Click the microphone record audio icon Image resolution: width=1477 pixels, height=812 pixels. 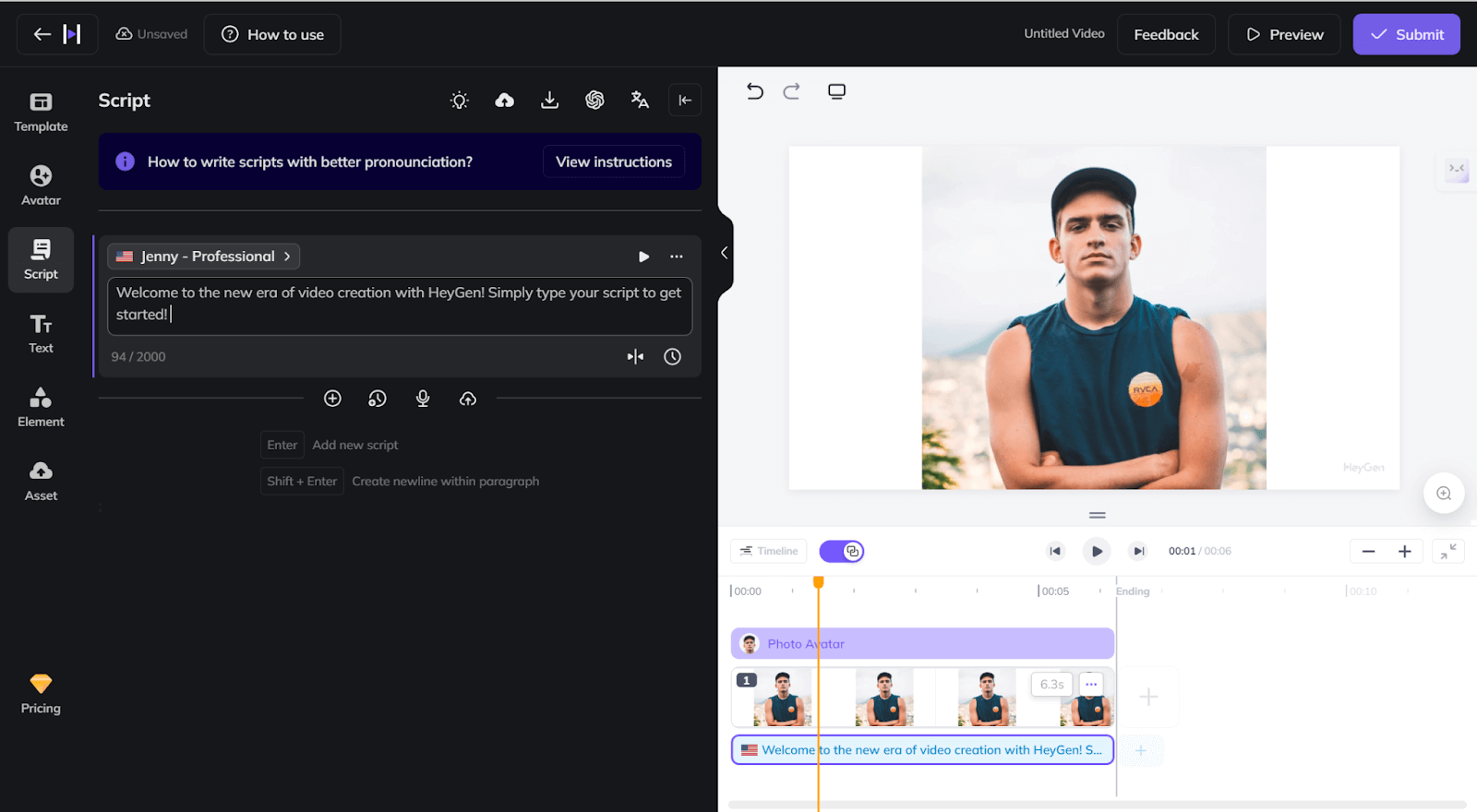[423, 399]
